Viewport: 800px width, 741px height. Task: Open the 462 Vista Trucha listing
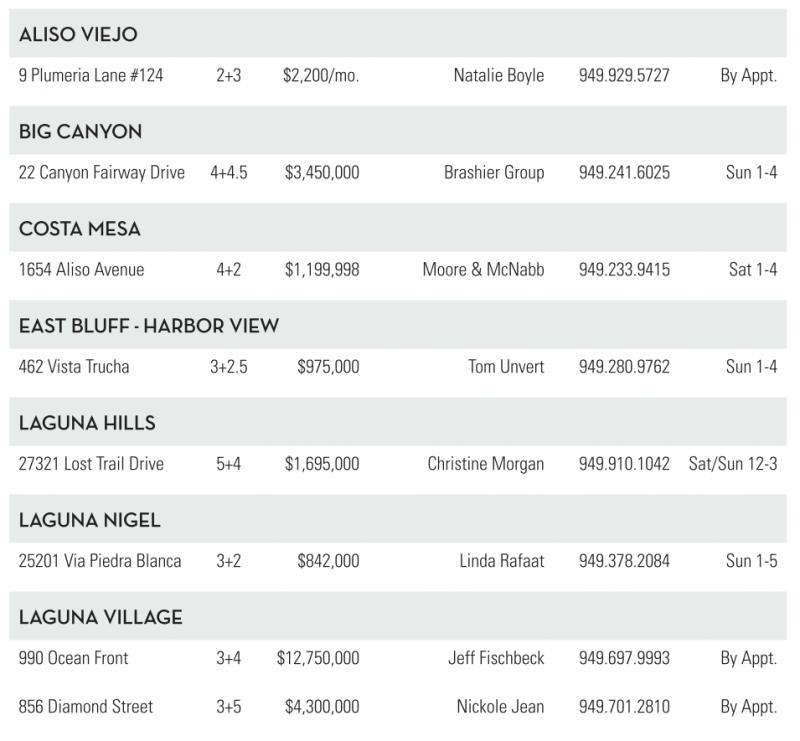tap(74, 367)
